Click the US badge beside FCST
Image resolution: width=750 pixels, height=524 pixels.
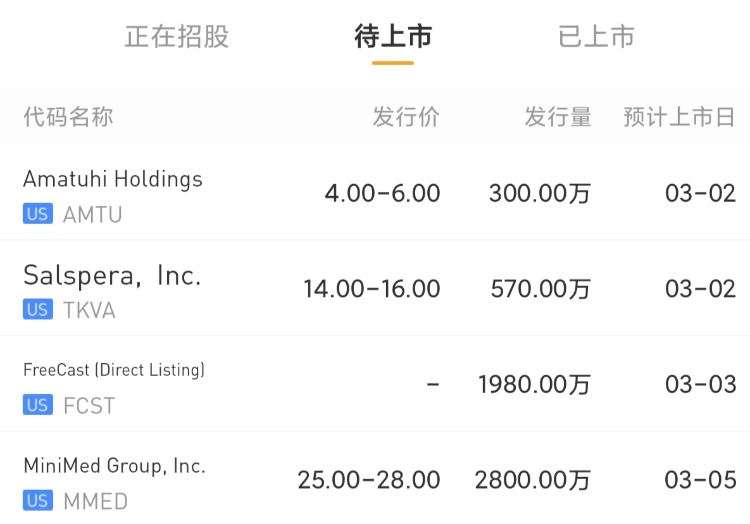[x=38, y=405]
